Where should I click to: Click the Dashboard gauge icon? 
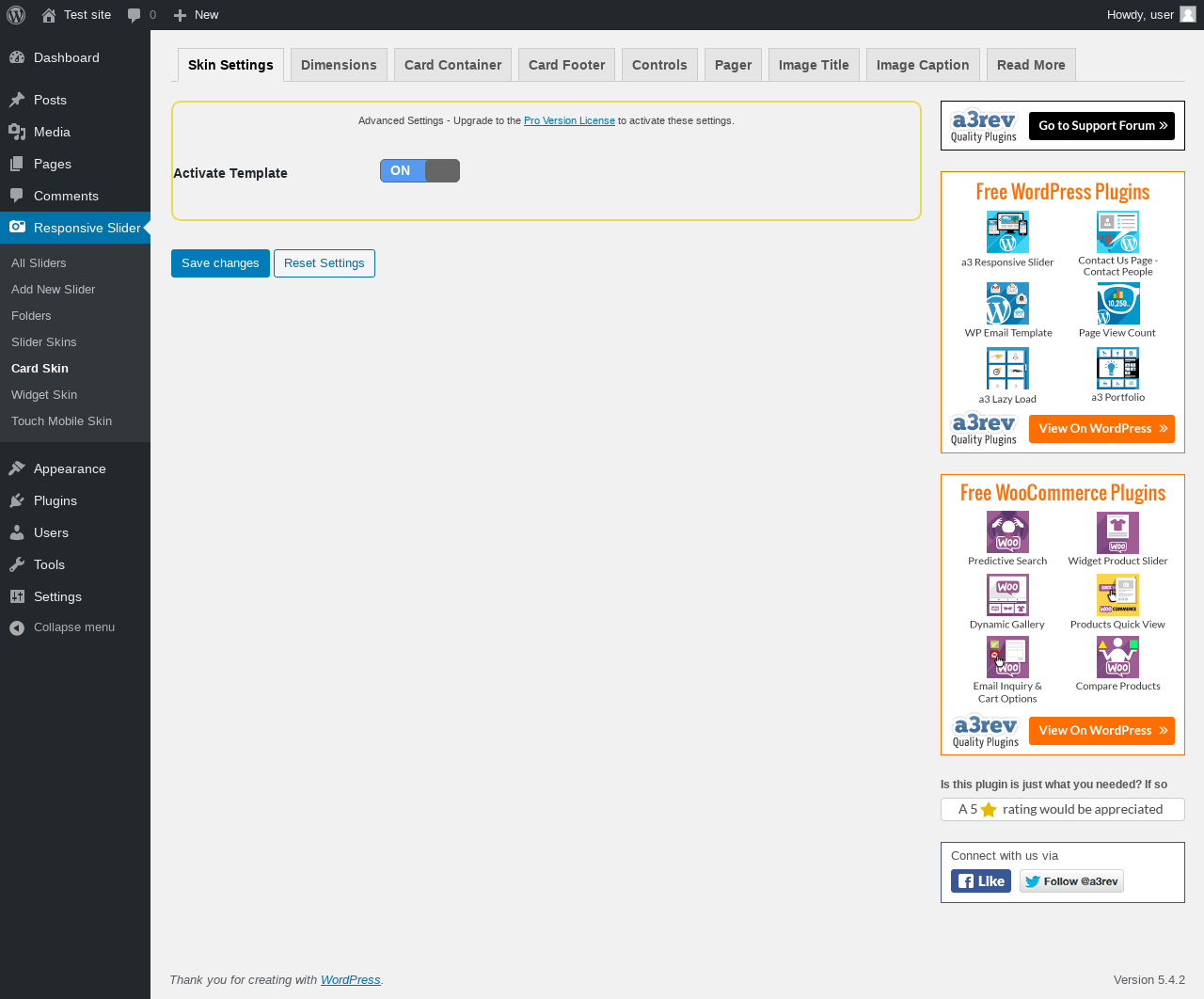point(17,57)
